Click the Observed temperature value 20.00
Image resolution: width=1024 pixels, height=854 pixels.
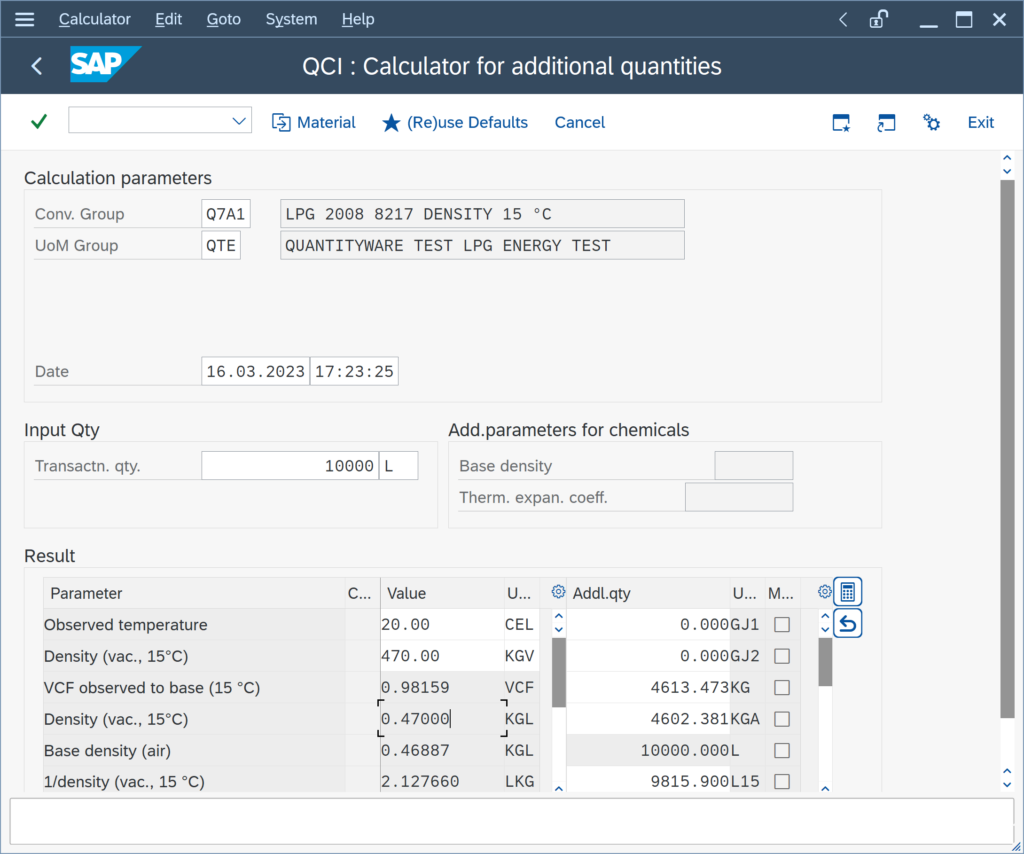pos(441,625)
